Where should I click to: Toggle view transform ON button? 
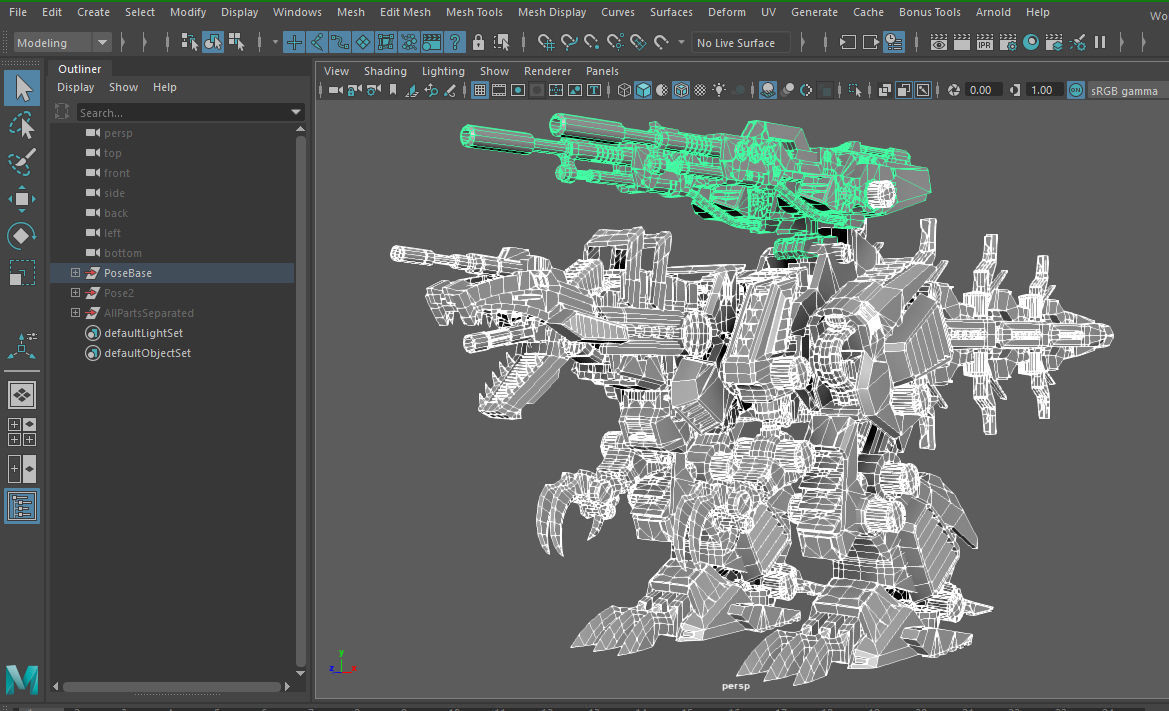(1075, 90)
